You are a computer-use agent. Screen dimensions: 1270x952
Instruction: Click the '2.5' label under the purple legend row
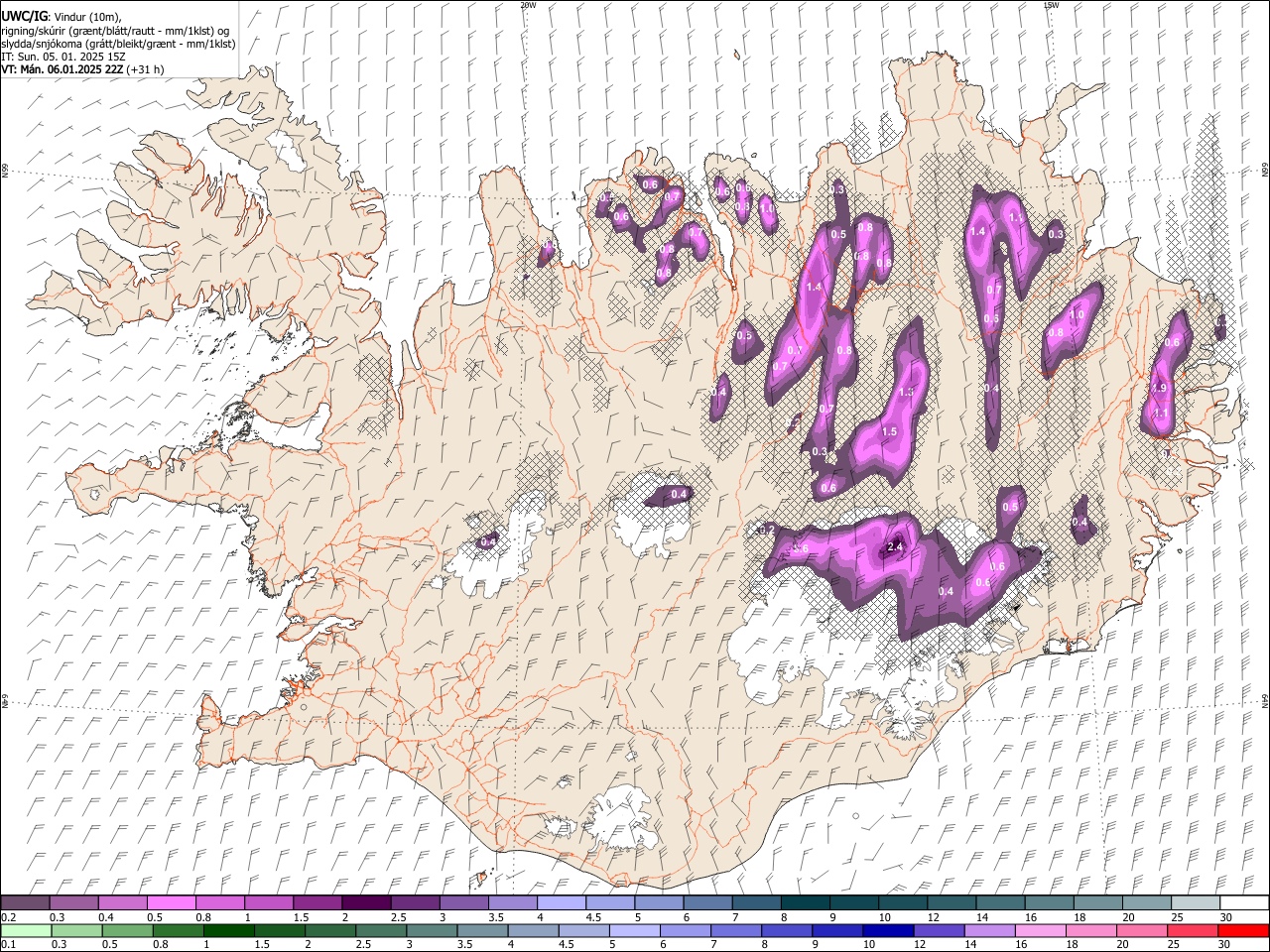coord(398,917)
